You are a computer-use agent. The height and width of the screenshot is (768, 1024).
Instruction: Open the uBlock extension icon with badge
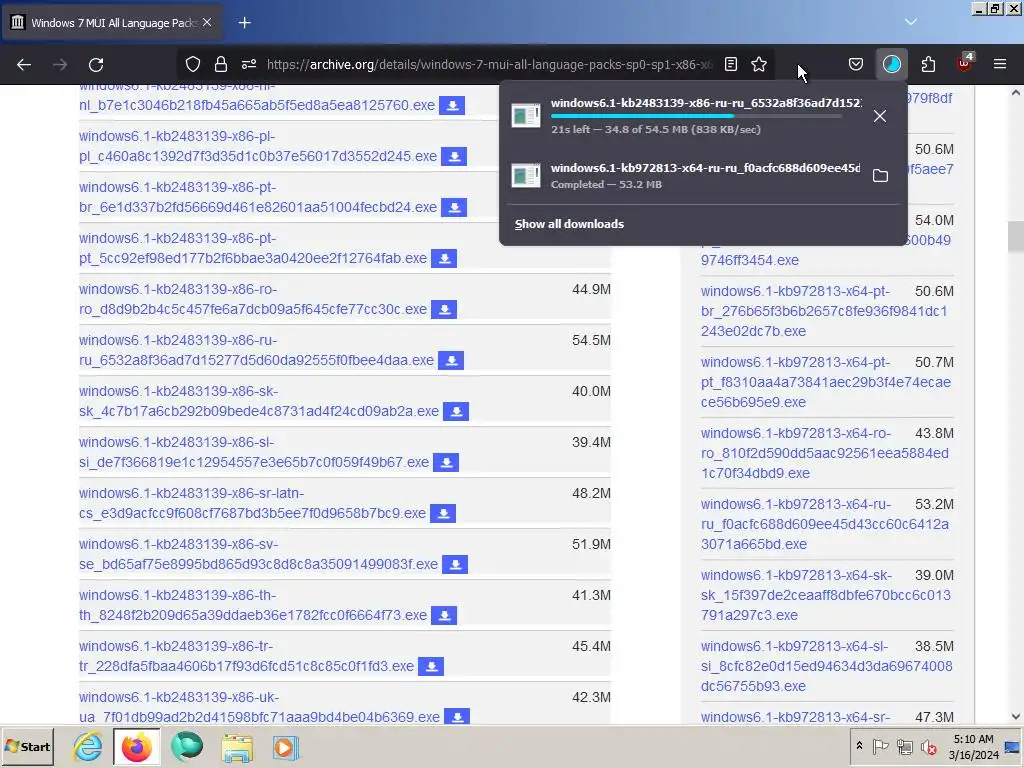965,63
